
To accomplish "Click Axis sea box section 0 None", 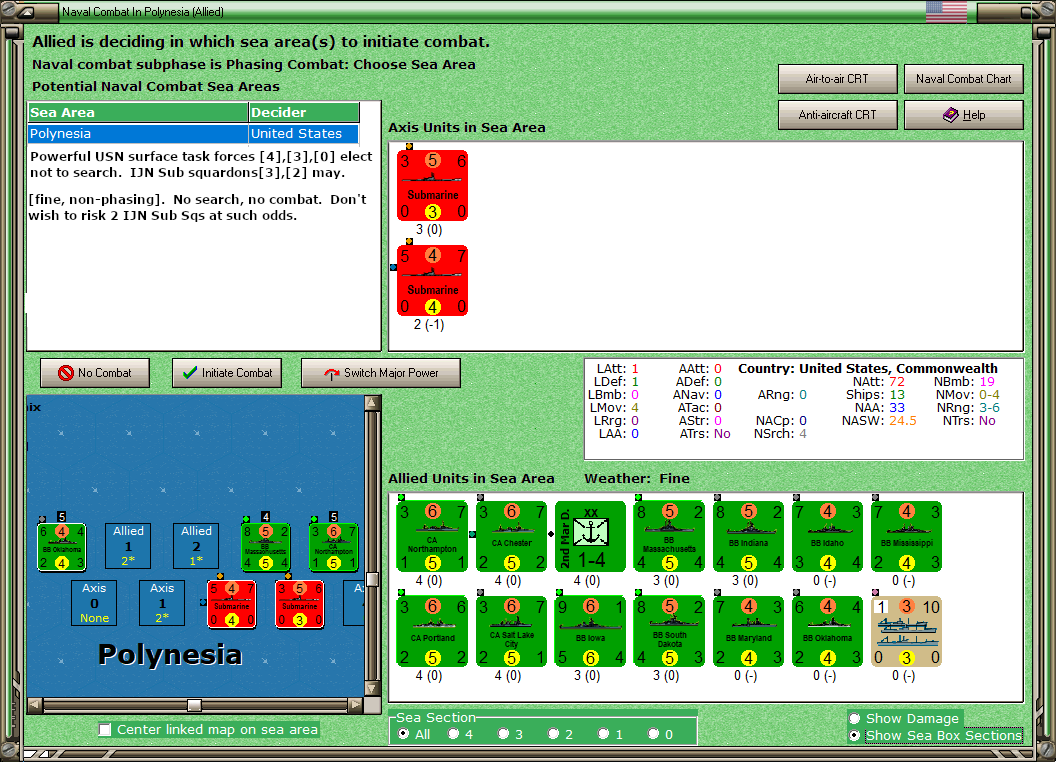I will [94, 603].
